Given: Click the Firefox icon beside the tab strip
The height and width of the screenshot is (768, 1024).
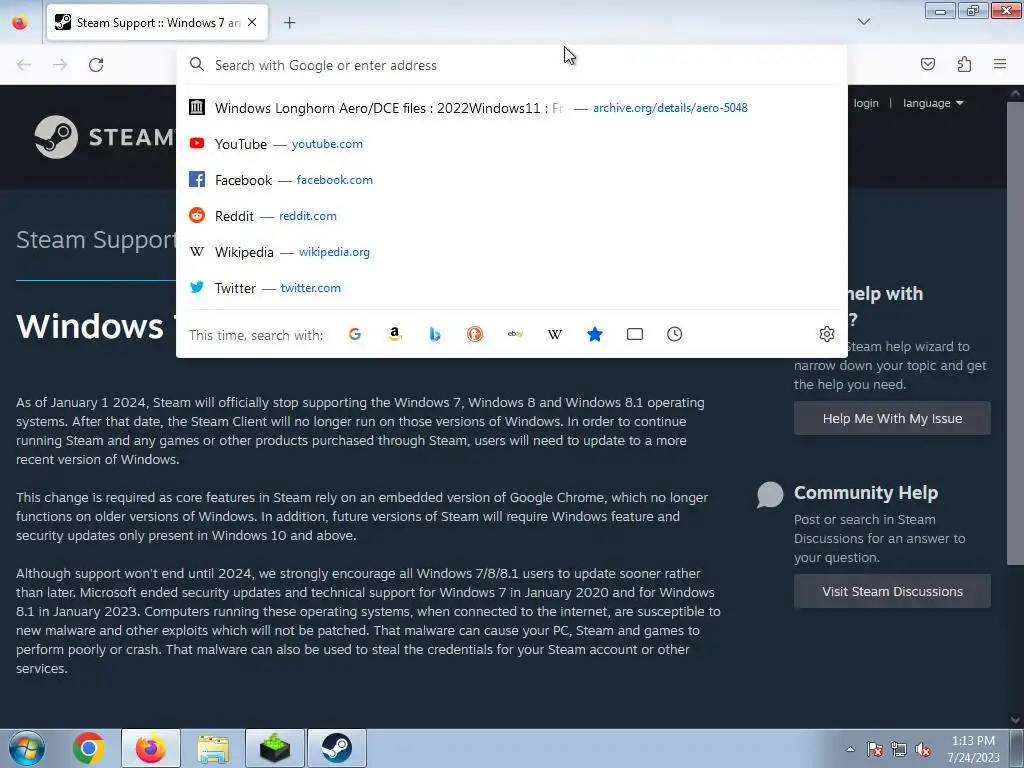Looking at the screenshot, I should (x=20, y=23).
